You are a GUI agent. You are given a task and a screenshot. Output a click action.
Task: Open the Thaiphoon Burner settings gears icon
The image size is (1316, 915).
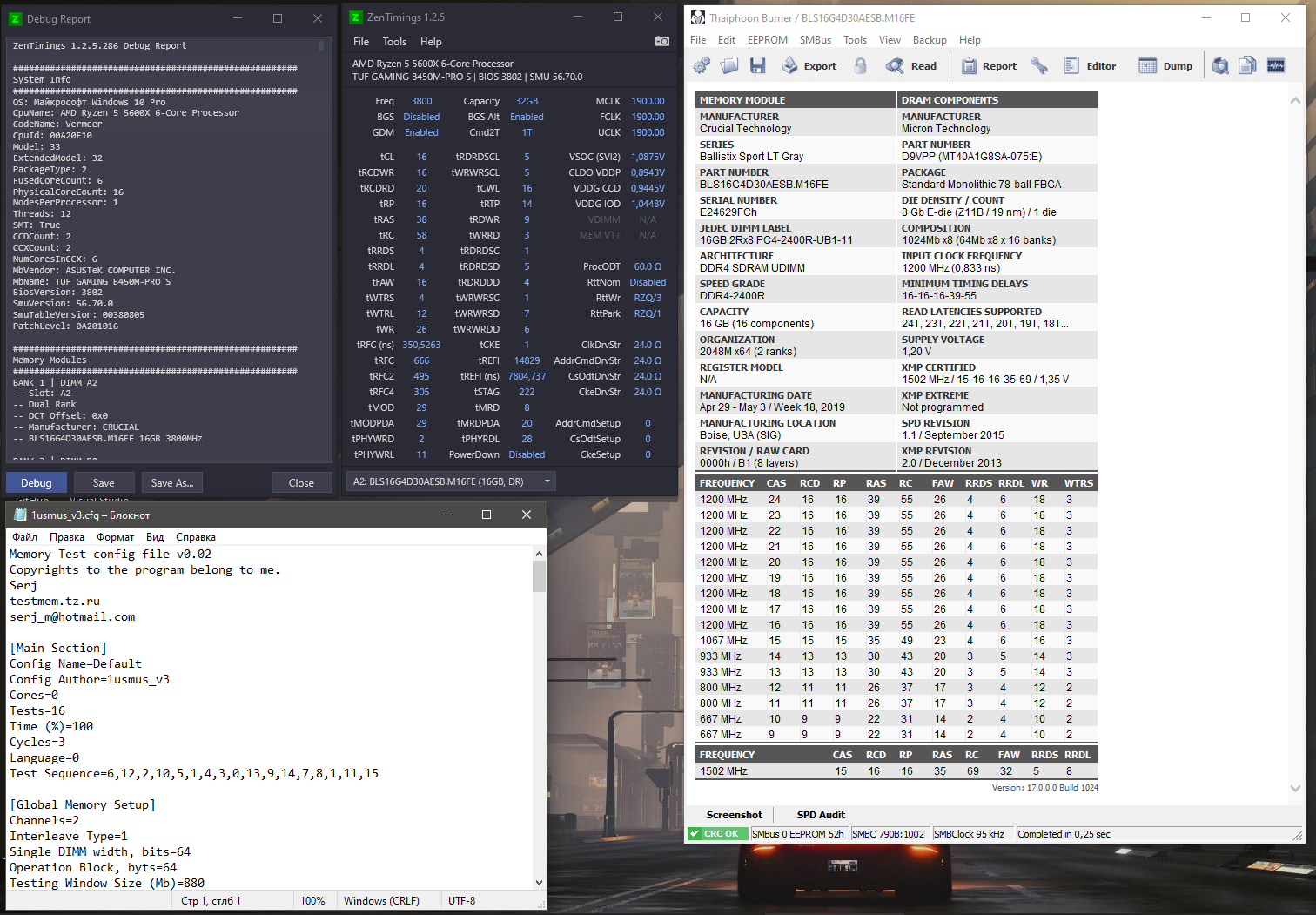click(702, 65)
